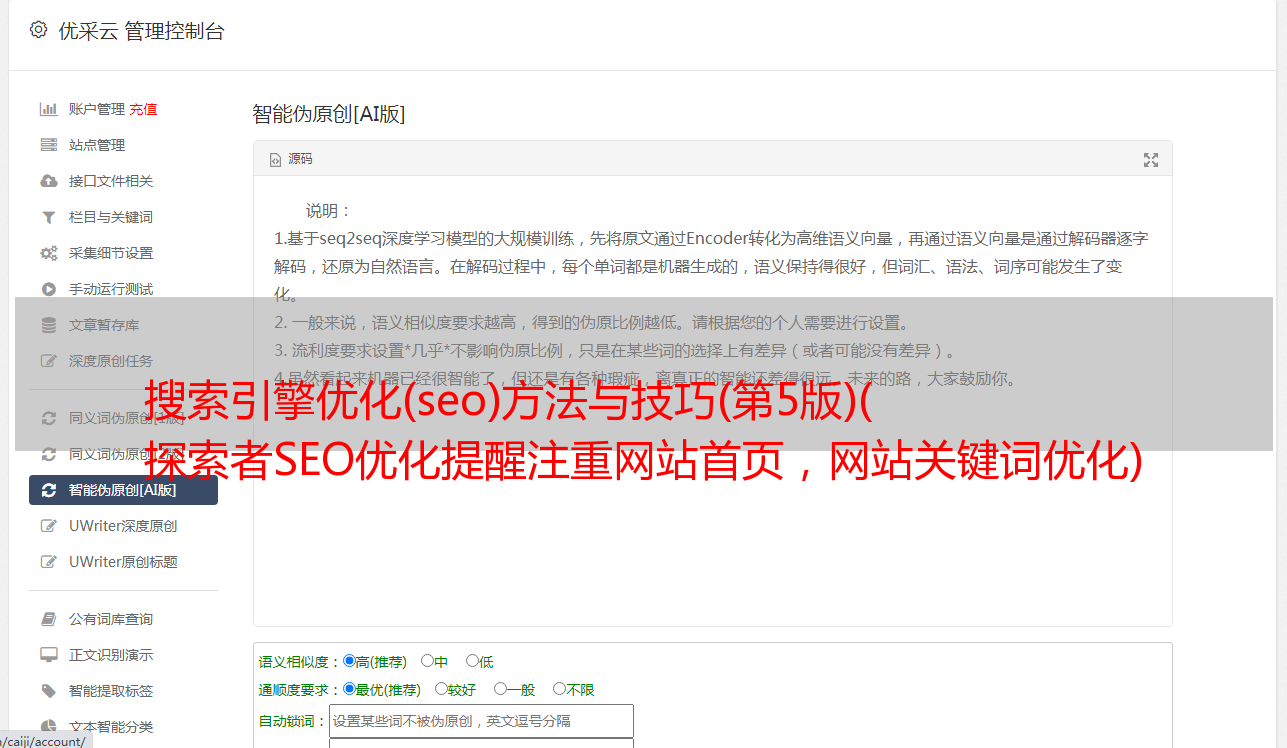Viewport: 1287px width, 748px height.
Task: Click the monitor icon for 正文识别演示
Action: point(48,655)
